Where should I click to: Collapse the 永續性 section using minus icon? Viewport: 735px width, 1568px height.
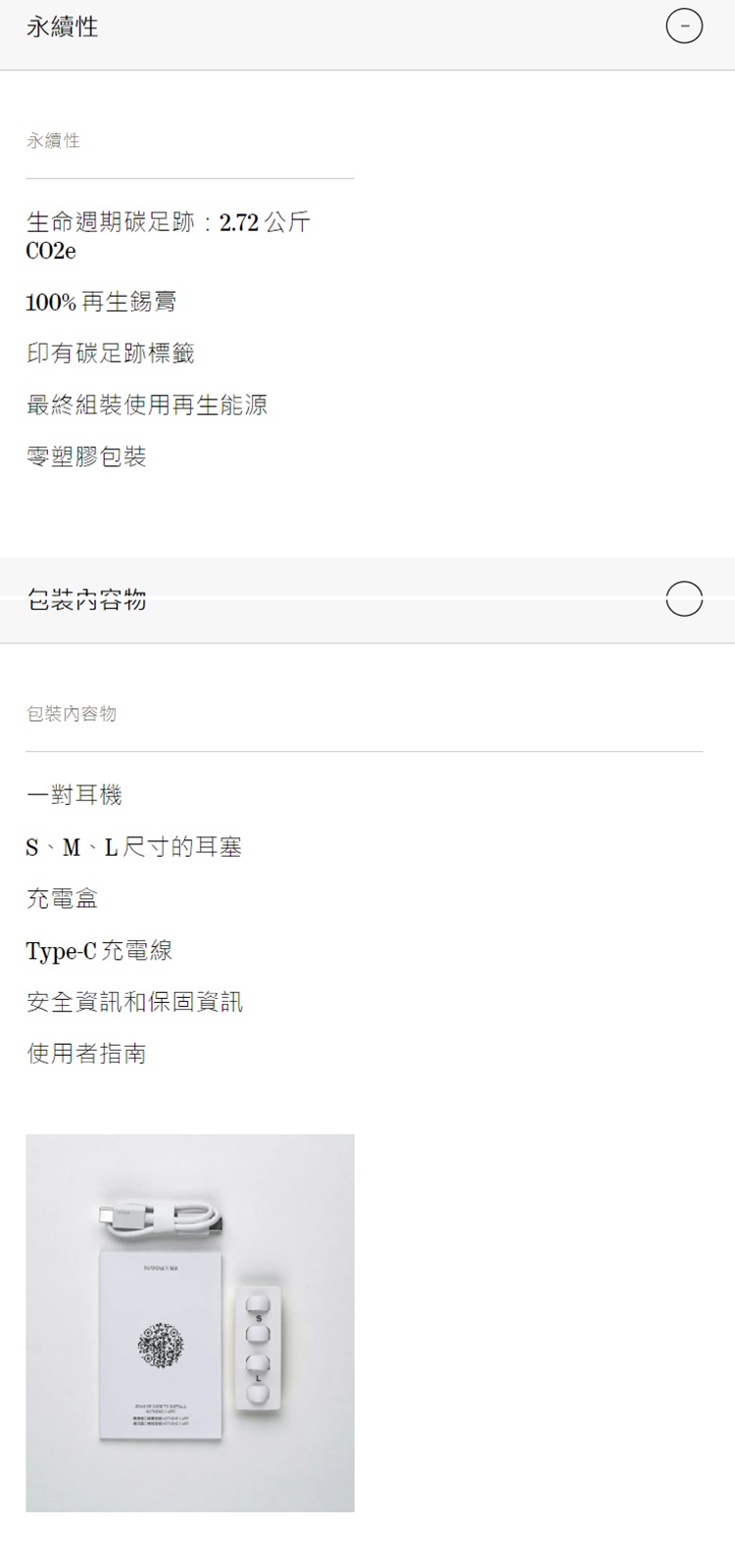684,26
